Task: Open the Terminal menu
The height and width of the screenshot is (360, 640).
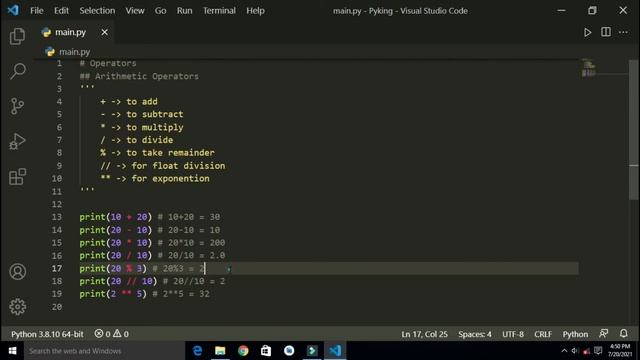Action: [x=219, y=11]
